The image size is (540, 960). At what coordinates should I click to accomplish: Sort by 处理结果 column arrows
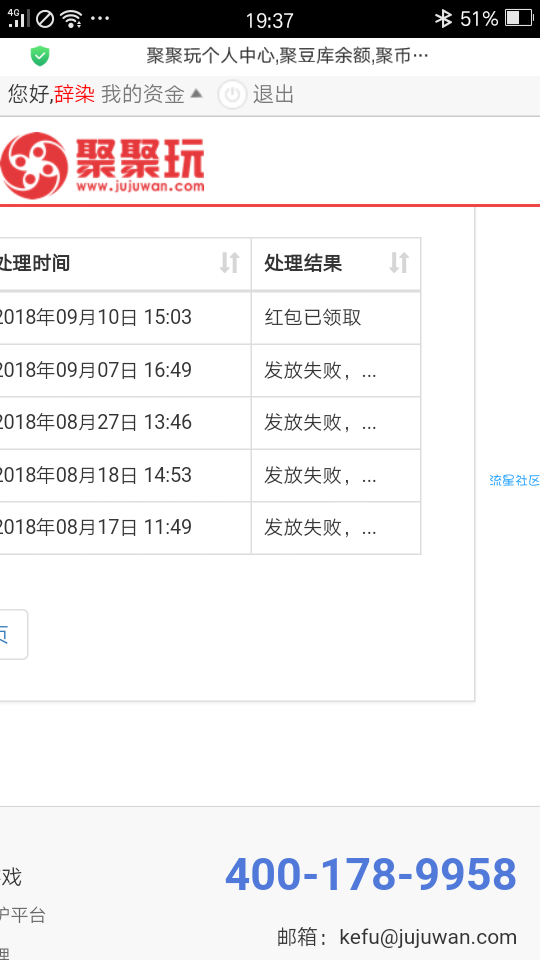pyautogui.click(x=399, y=263)
